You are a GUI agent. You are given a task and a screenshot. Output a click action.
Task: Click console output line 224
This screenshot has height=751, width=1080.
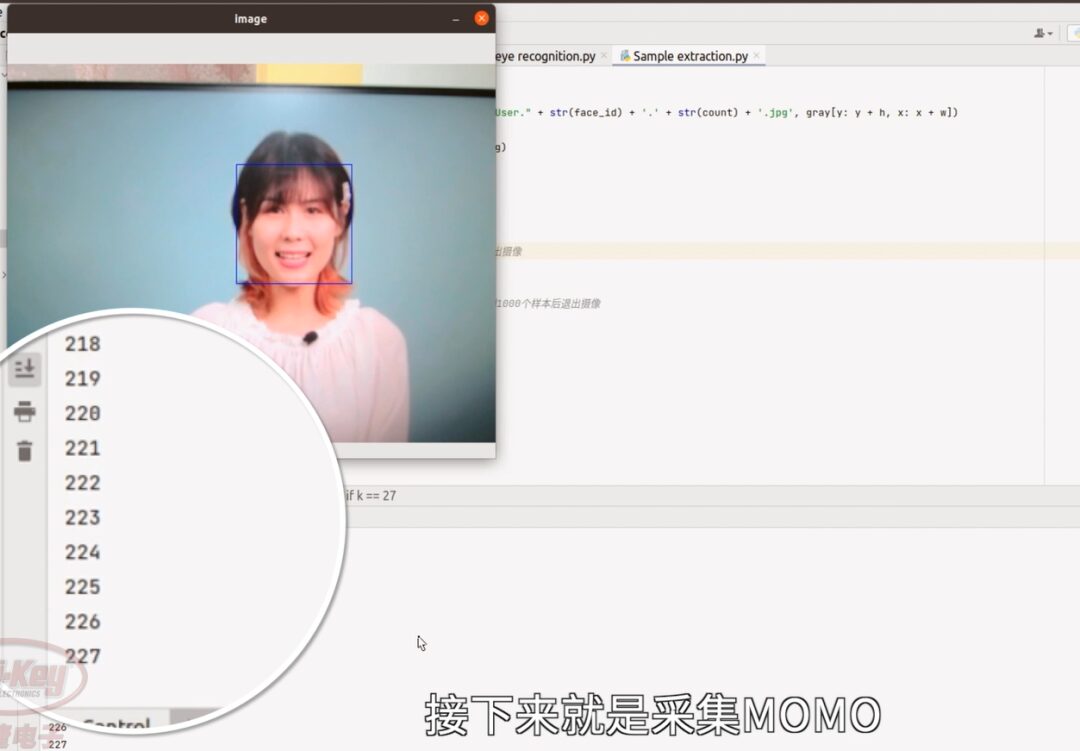(83, 553)
